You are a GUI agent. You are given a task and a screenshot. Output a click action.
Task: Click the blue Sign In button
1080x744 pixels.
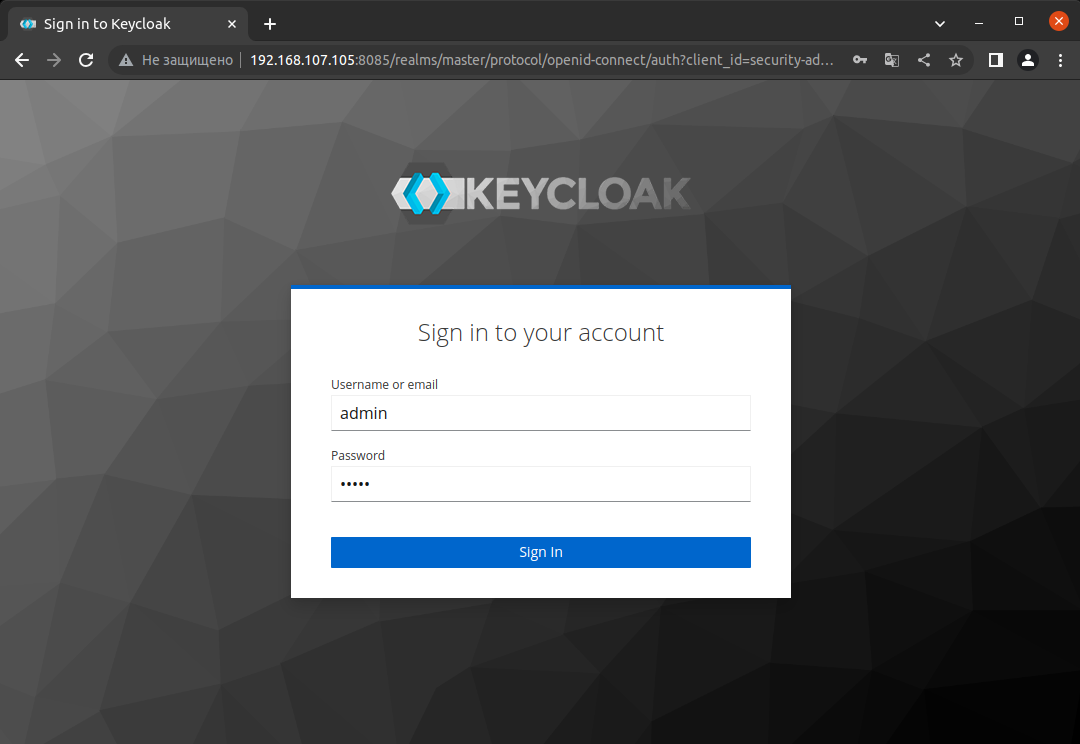click(541, 552)
